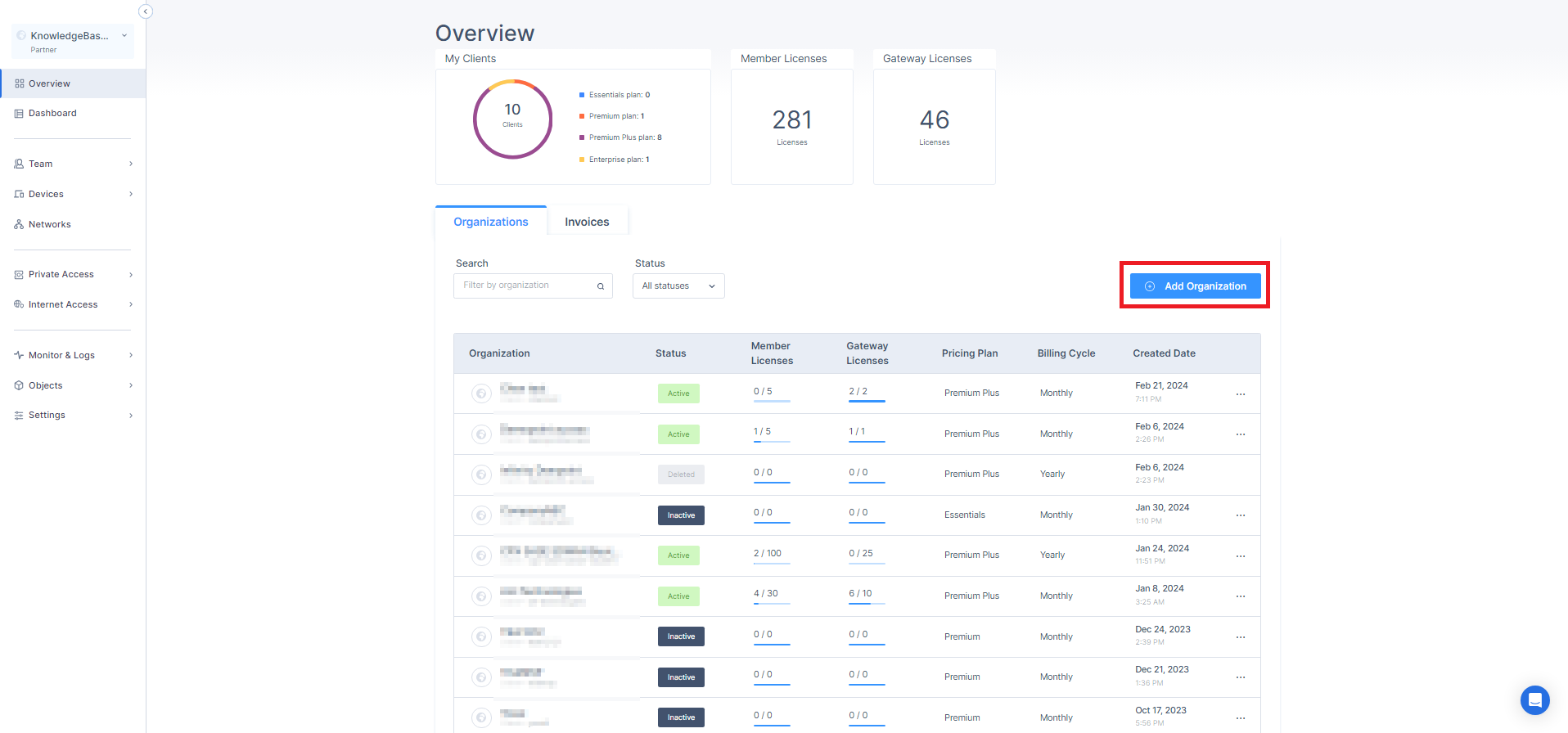Focus the Filter by organization search field
1568x733 pixels.
pyautogui.click(x=533, y=286)
